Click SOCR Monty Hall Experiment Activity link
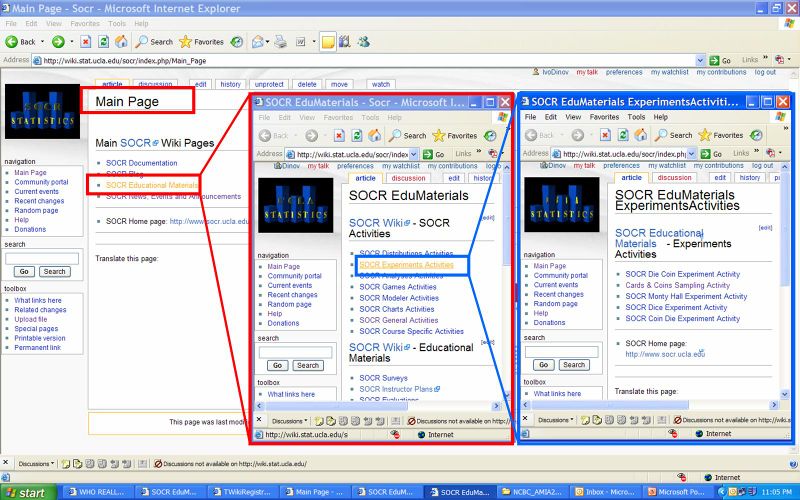 pos(686,296)
